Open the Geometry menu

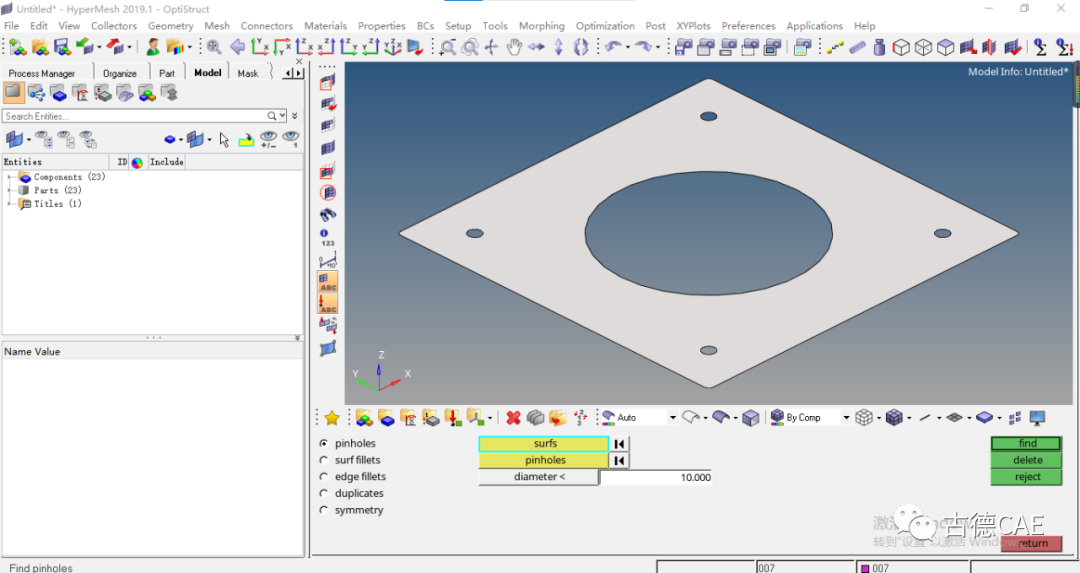coord(170,25)
